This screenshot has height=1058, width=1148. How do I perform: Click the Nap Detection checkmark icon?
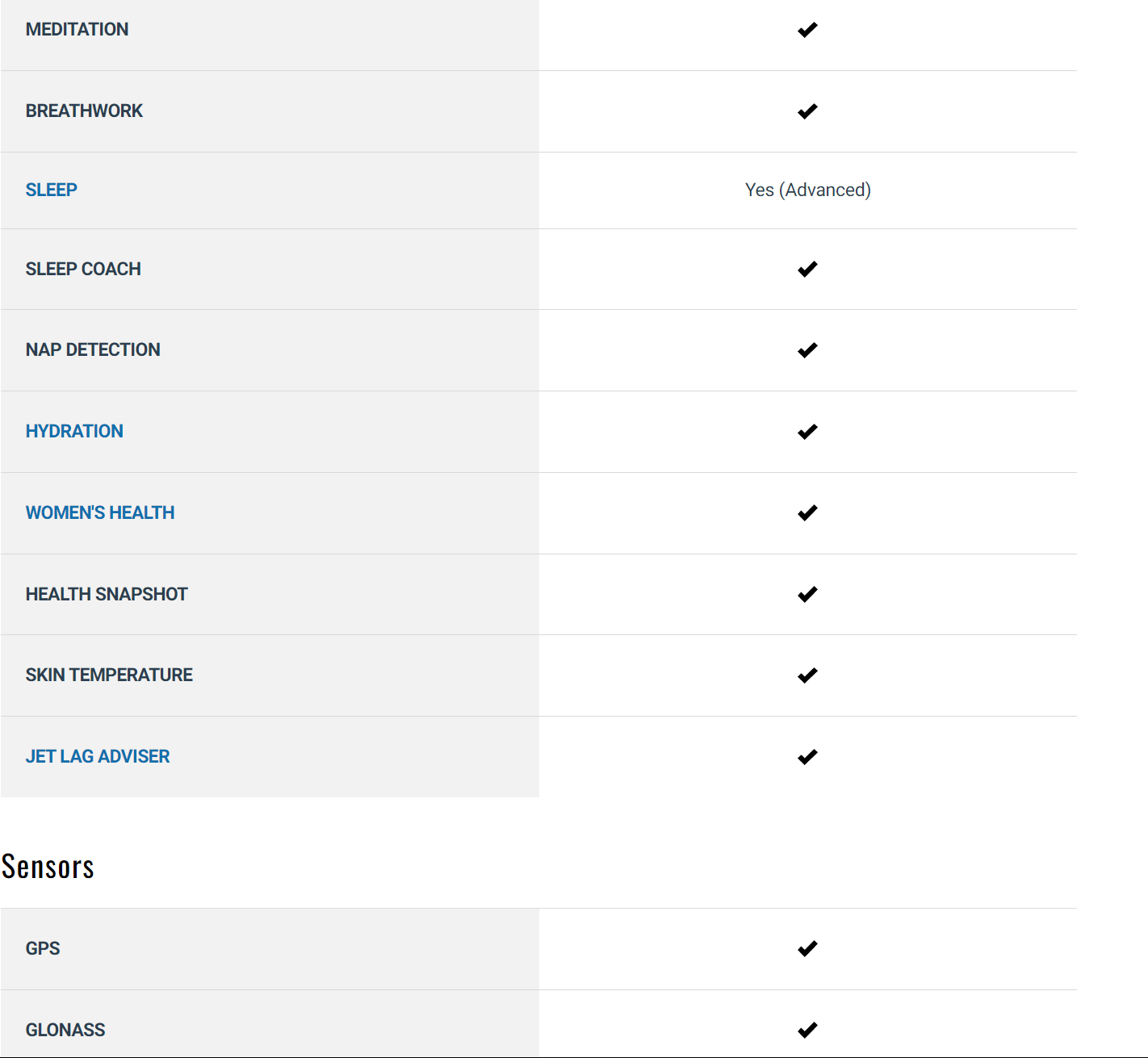pos(807,350)
